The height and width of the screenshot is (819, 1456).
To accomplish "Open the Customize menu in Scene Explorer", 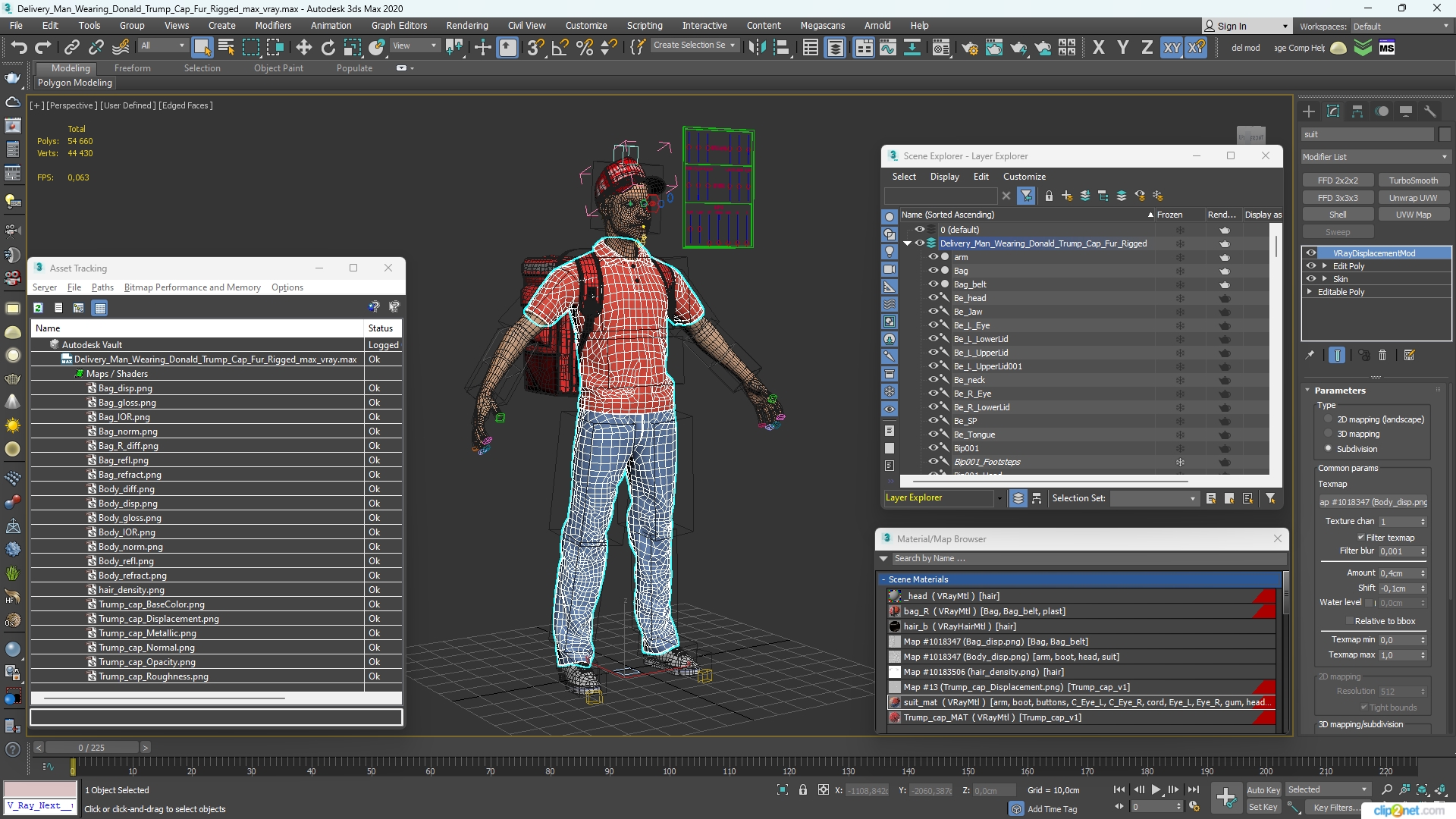I will [x=1024, y=176].
